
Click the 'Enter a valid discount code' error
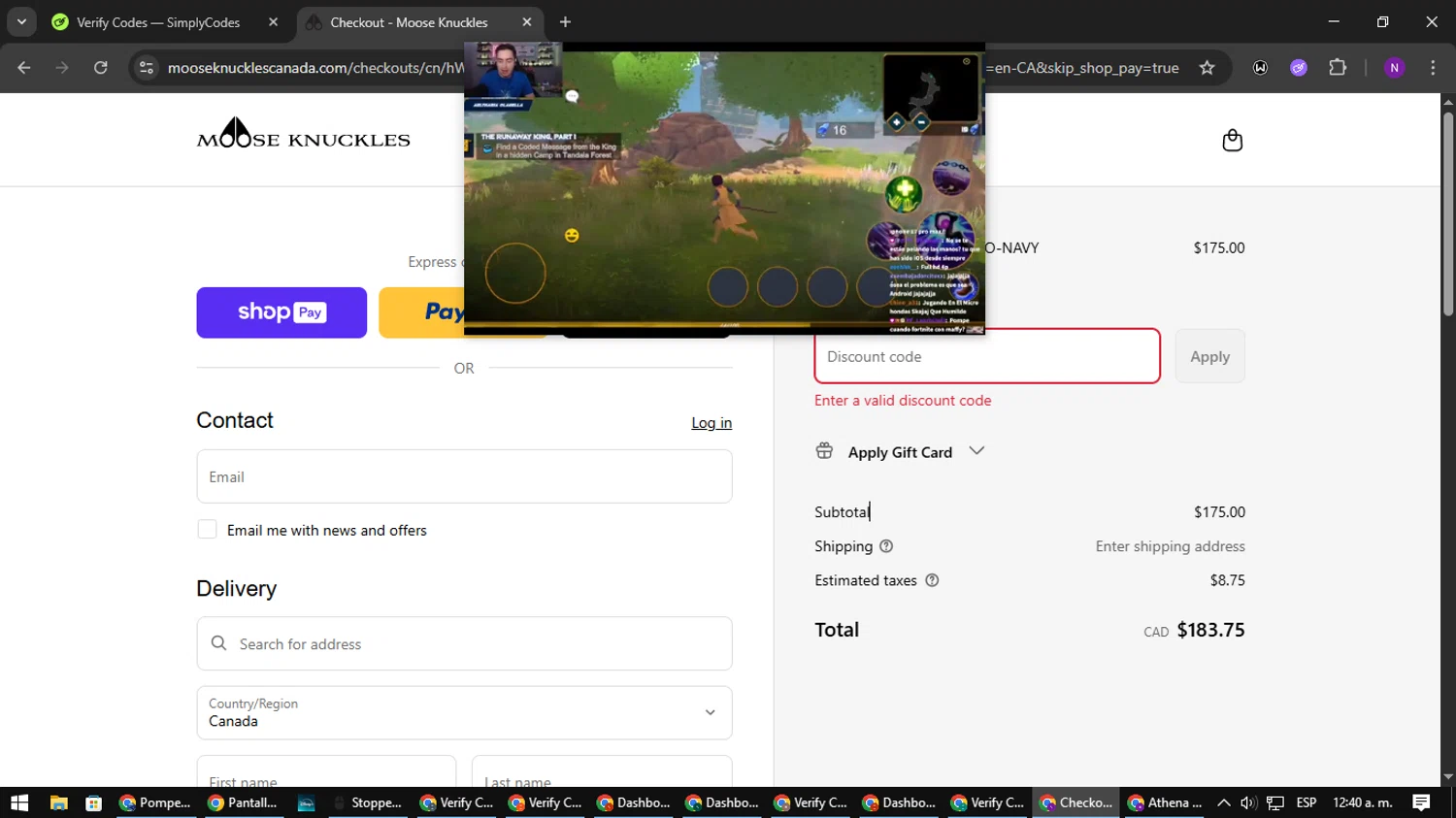pyautogui.click(x=903, y=400)
